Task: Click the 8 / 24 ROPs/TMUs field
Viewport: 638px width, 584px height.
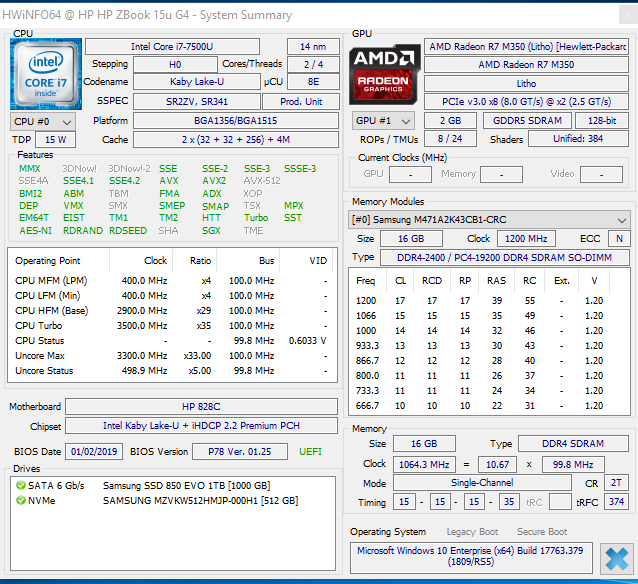Action: [450, 139]
